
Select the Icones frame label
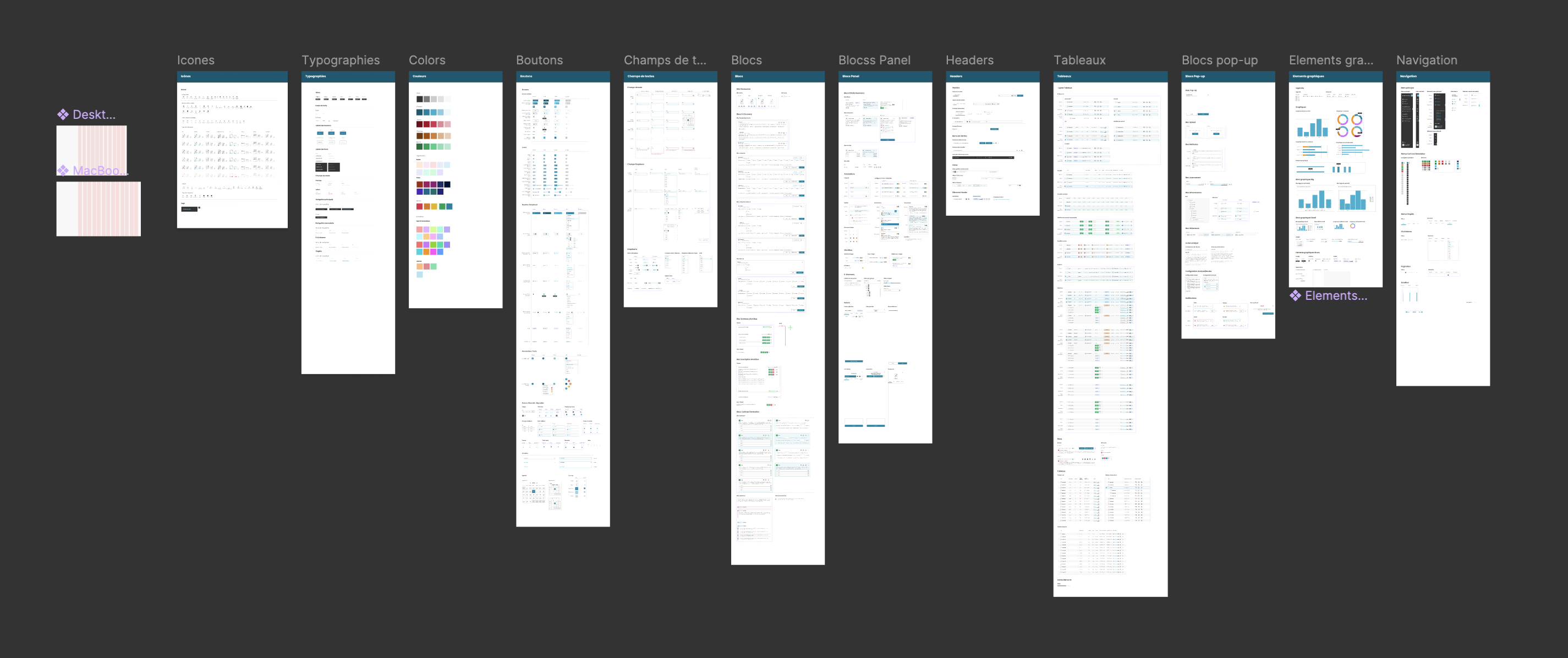click(195, 61)
